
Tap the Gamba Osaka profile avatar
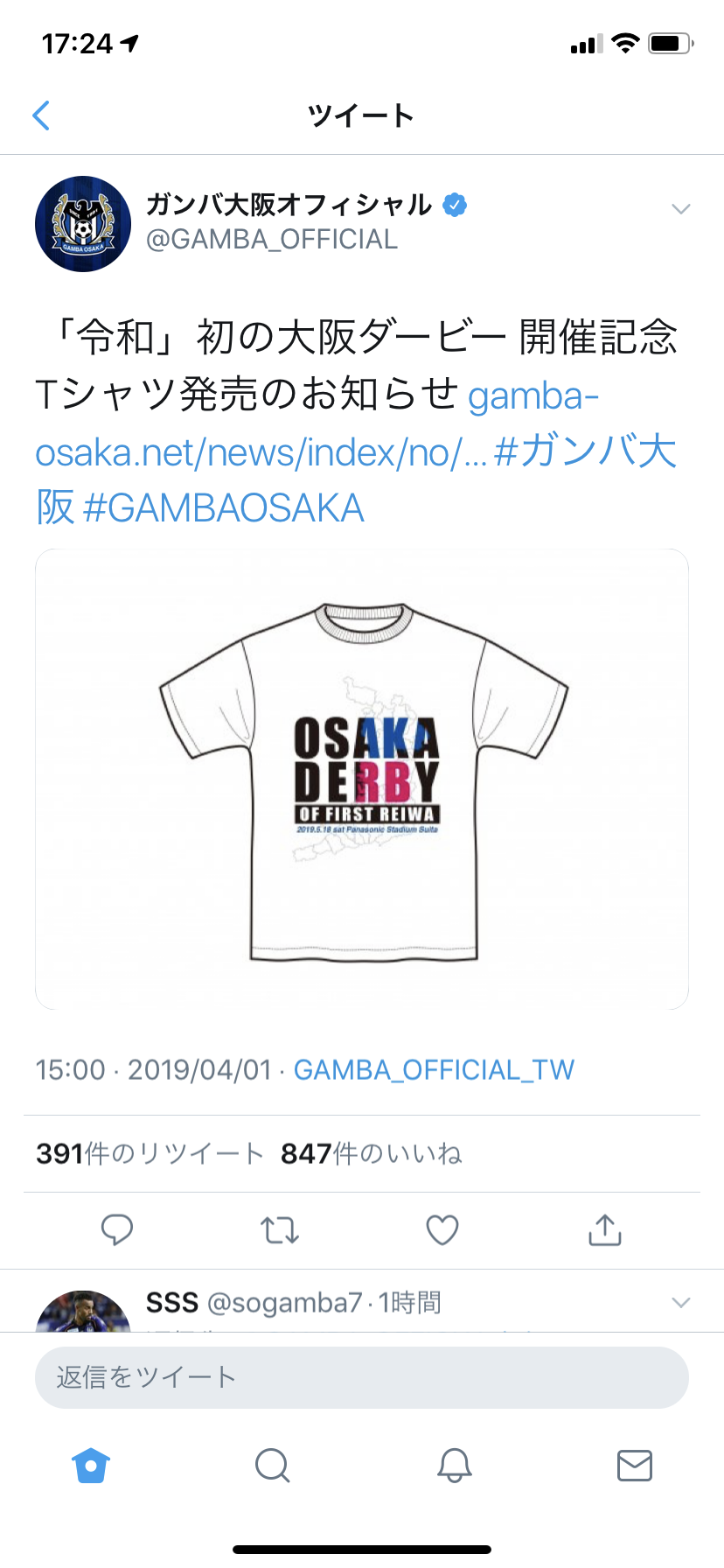tap(83, 224)
